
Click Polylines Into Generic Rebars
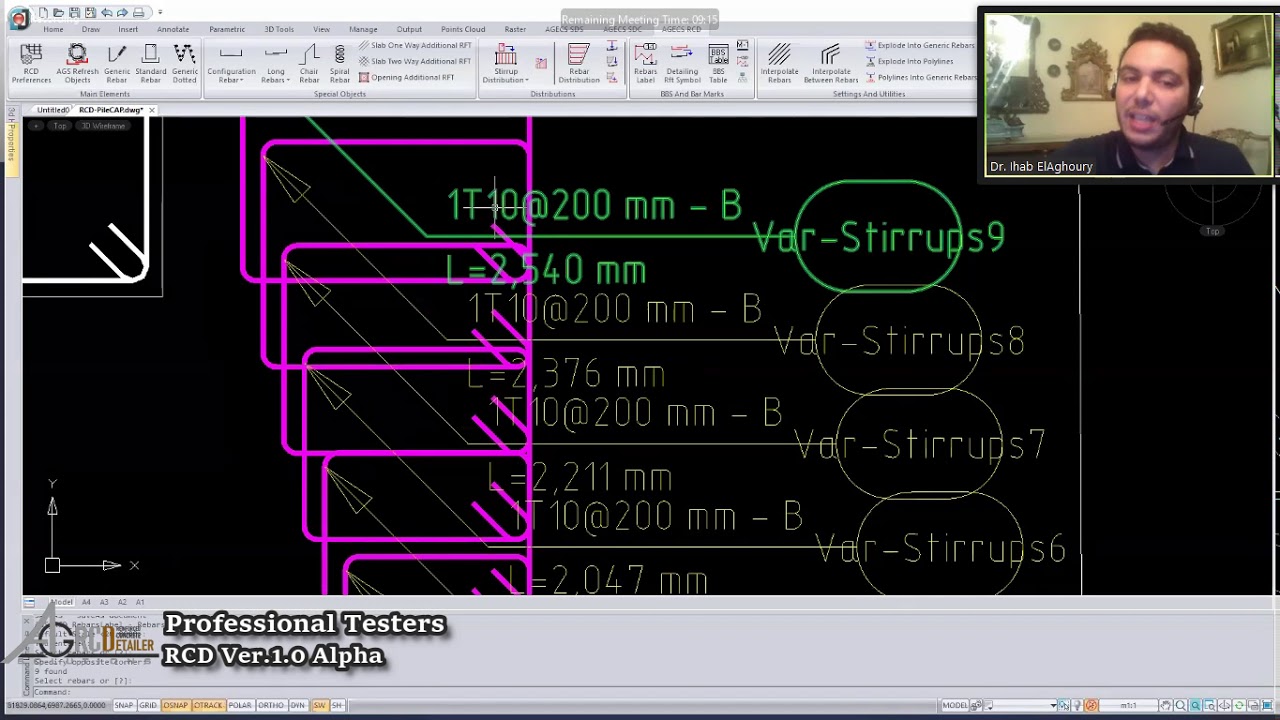pyautogui.click(x=921, y=77)
